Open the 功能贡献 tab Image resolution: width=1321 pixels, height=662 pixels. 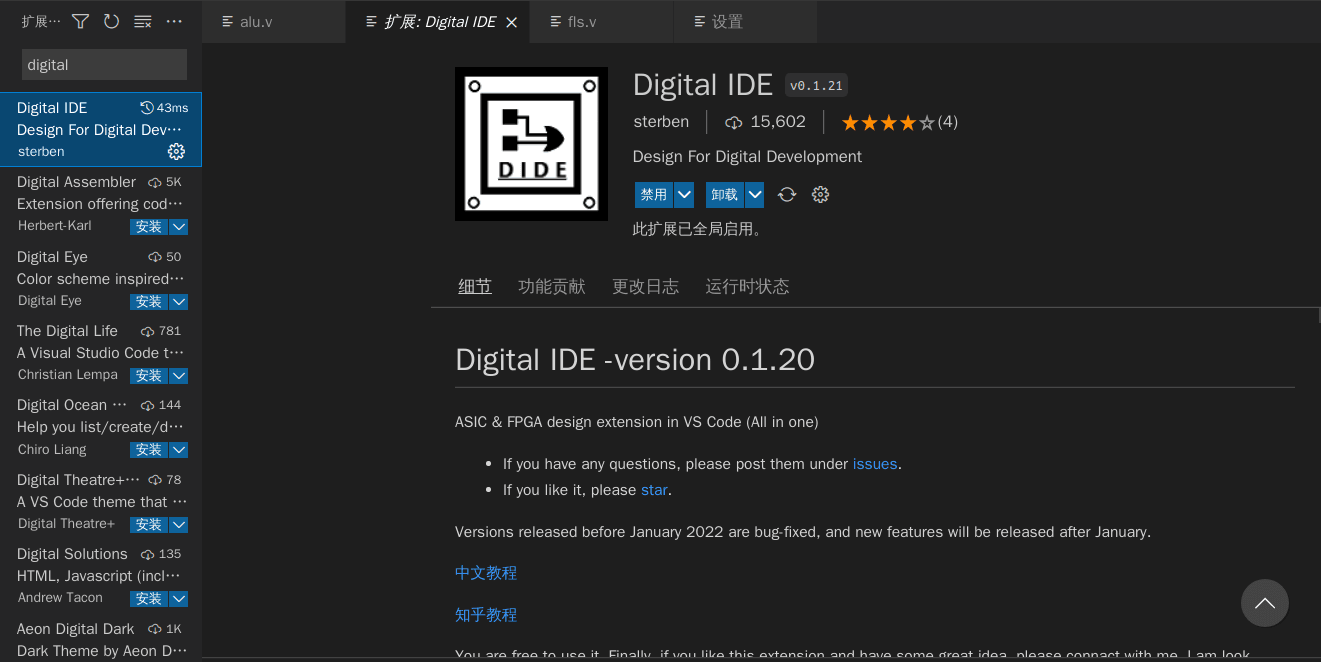pyautogui.click(x=552, y=287)
